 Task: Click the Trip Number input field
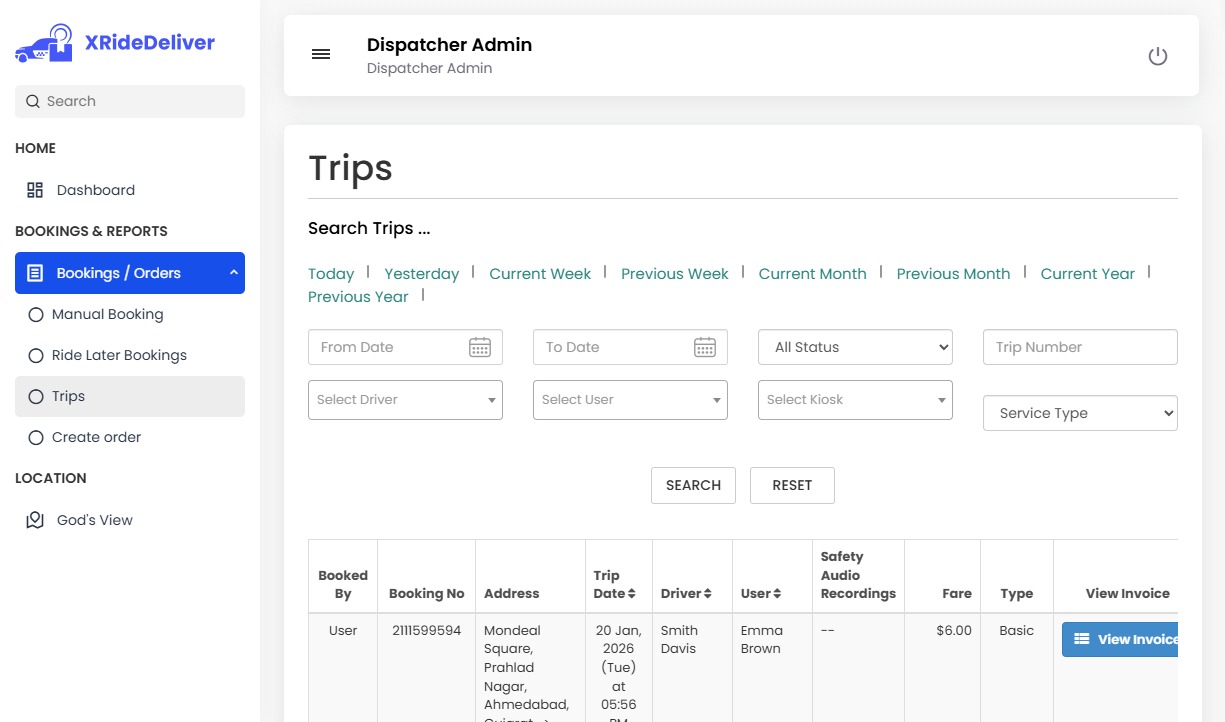[1080, 347]
